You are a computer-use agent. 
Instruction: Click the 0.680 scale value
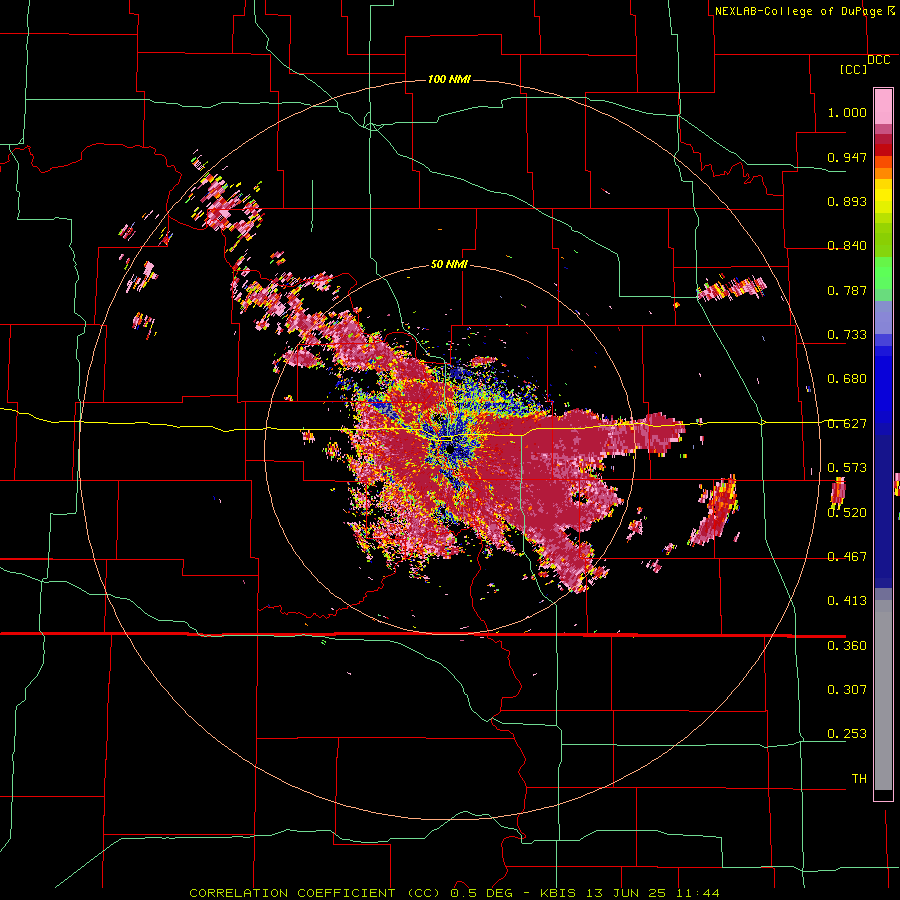[x=847, y=379]
